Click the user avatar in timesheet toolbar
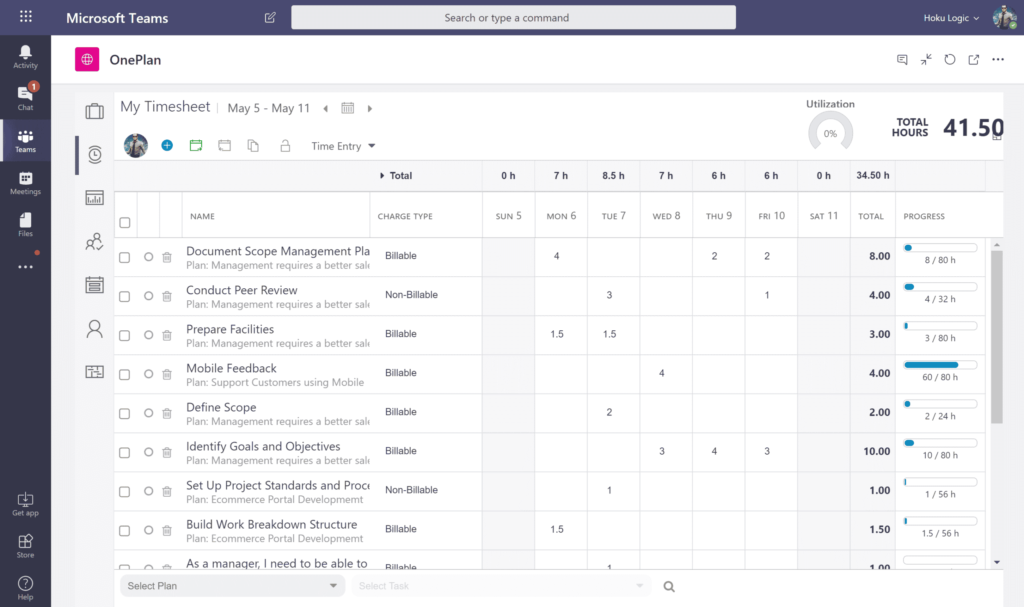Image resolution: width=1024 pixels, height=607 pixels. 136,146
